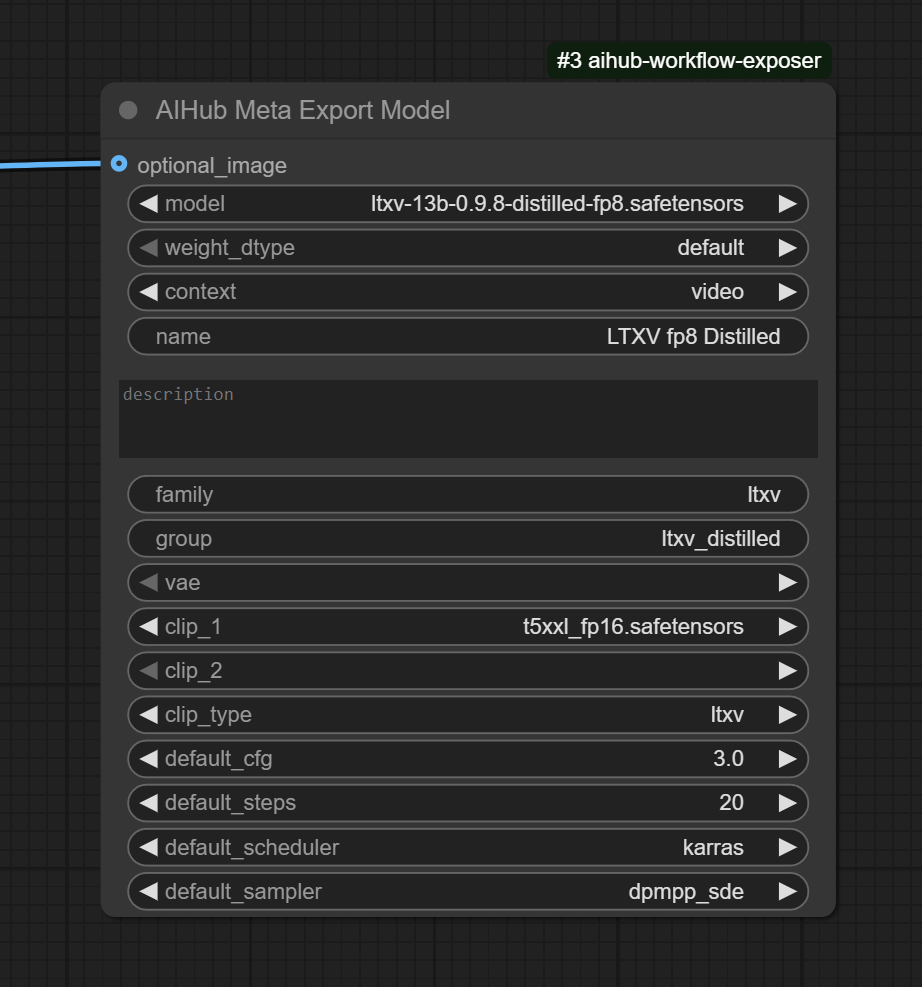Select the AIHub Meta Export Model title

[303, 111]
